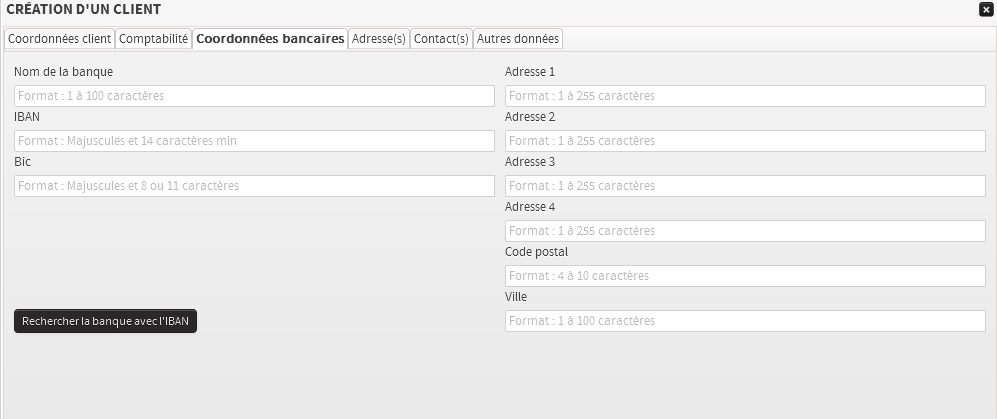The width and height of the screenshot is (997, 419).
Task: Select the Adresse 3 text field
Action: point(745,186)
